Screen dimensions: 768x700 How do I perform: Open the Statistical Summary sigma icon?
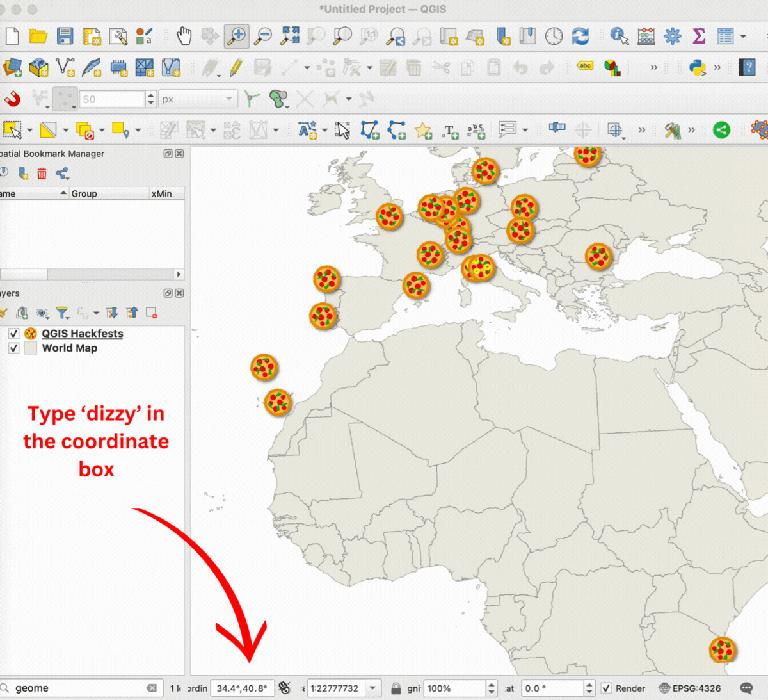699,36
